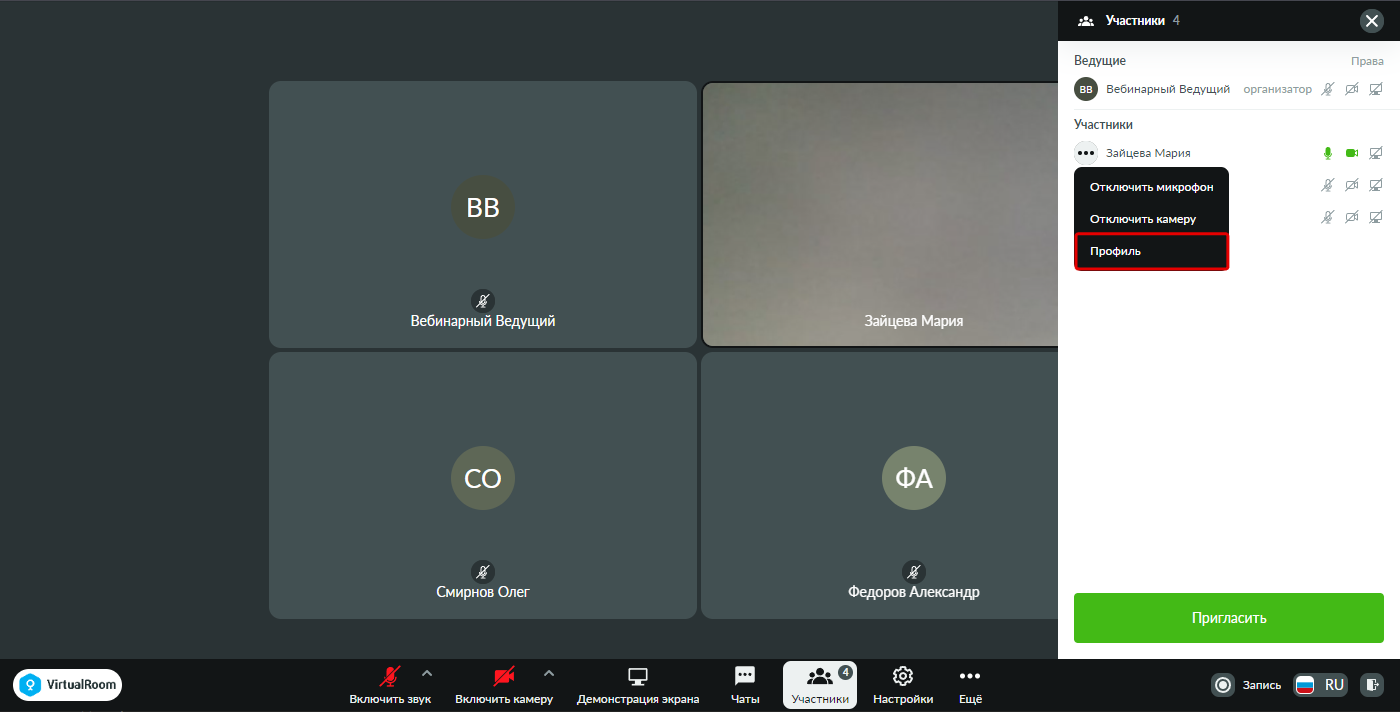Open the Ещё more options menu
This screenshot has width=1400, height=712.
(970, 685)
